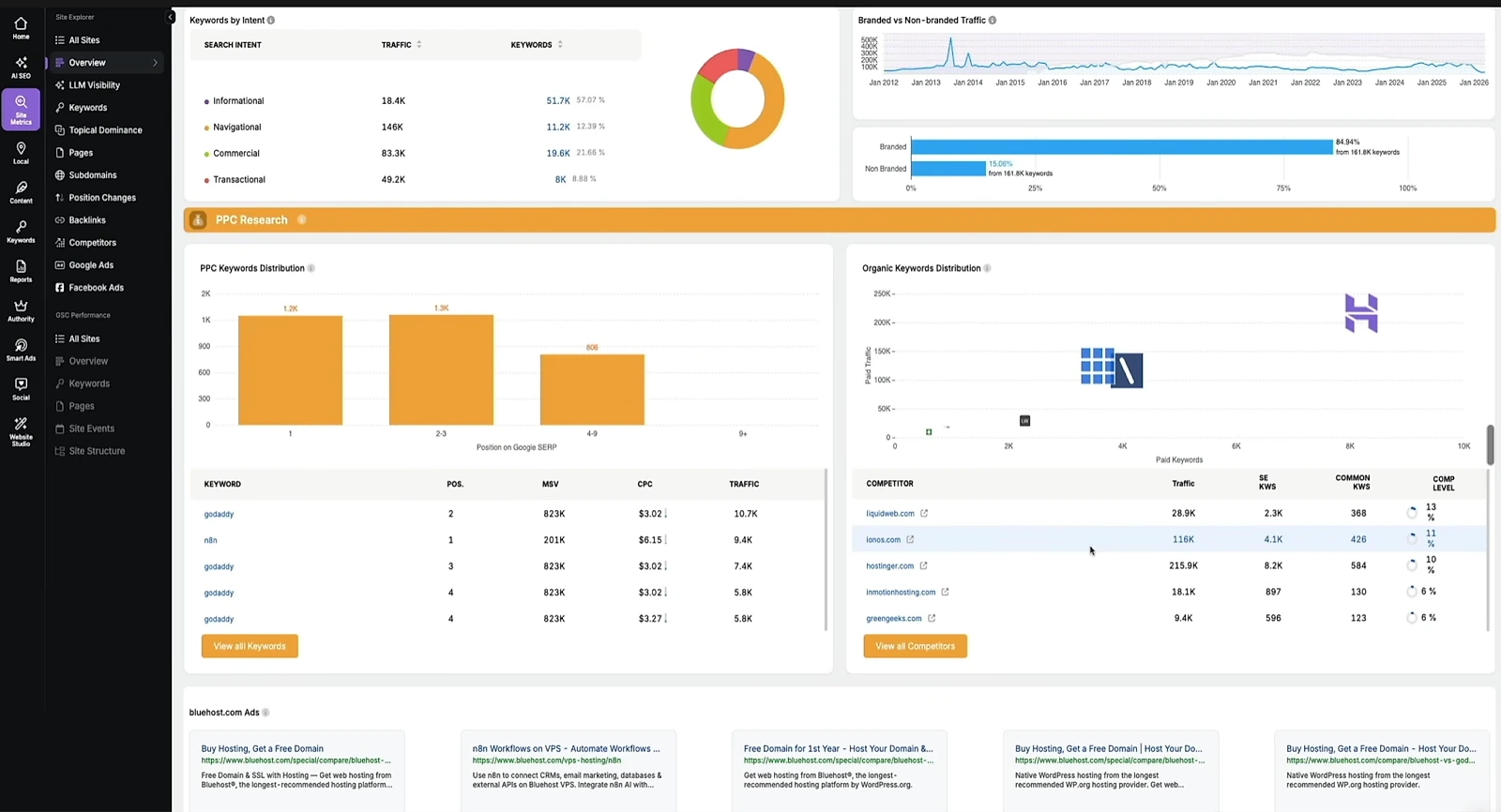The width and height of the screenshot is (1501, 812).
Task: Open external link icon for hostinger.com
Action: tap(923, 565)
